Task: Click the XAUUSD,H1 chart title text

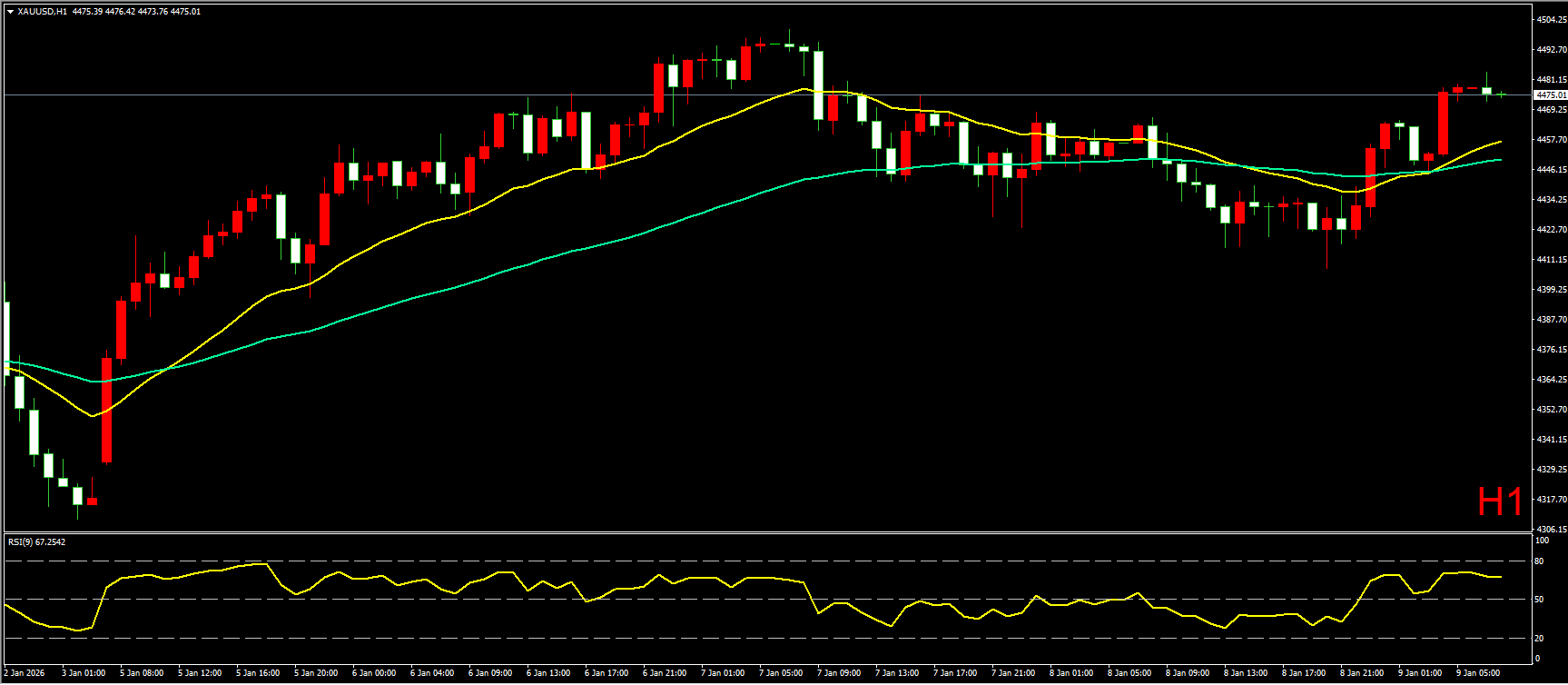Action: (x=42, y=12)
